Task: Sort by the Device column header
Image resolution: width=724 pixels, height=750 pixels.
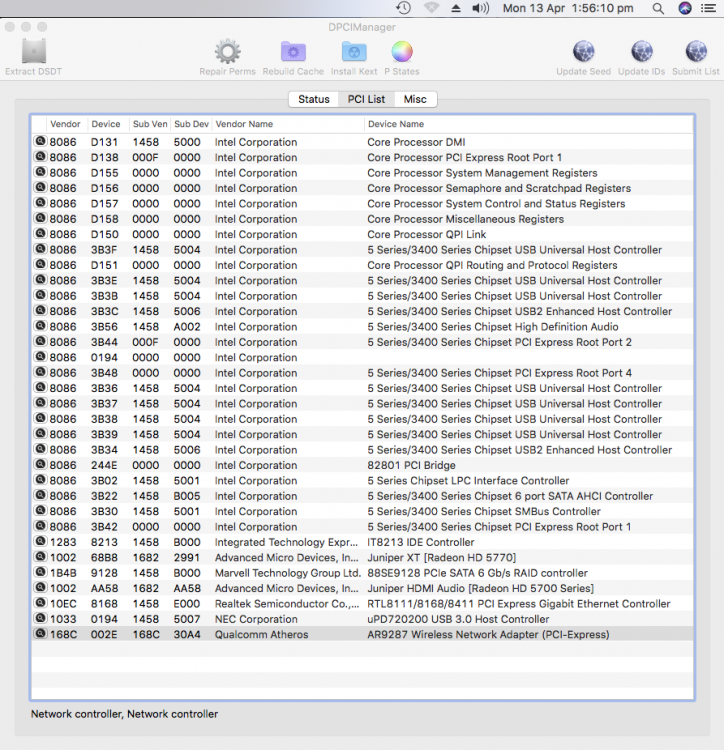Action: (106, 124)
